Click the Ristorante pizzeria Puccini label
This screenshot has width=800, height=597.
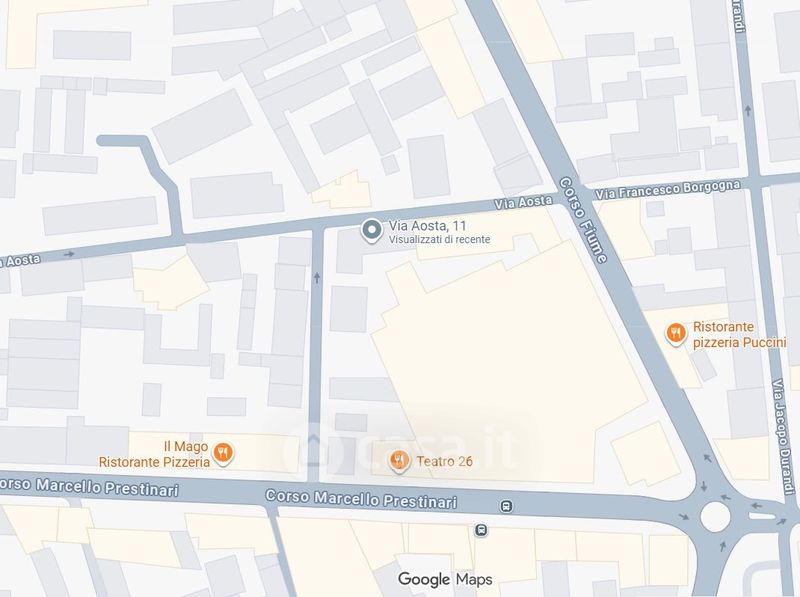point(739,334)
